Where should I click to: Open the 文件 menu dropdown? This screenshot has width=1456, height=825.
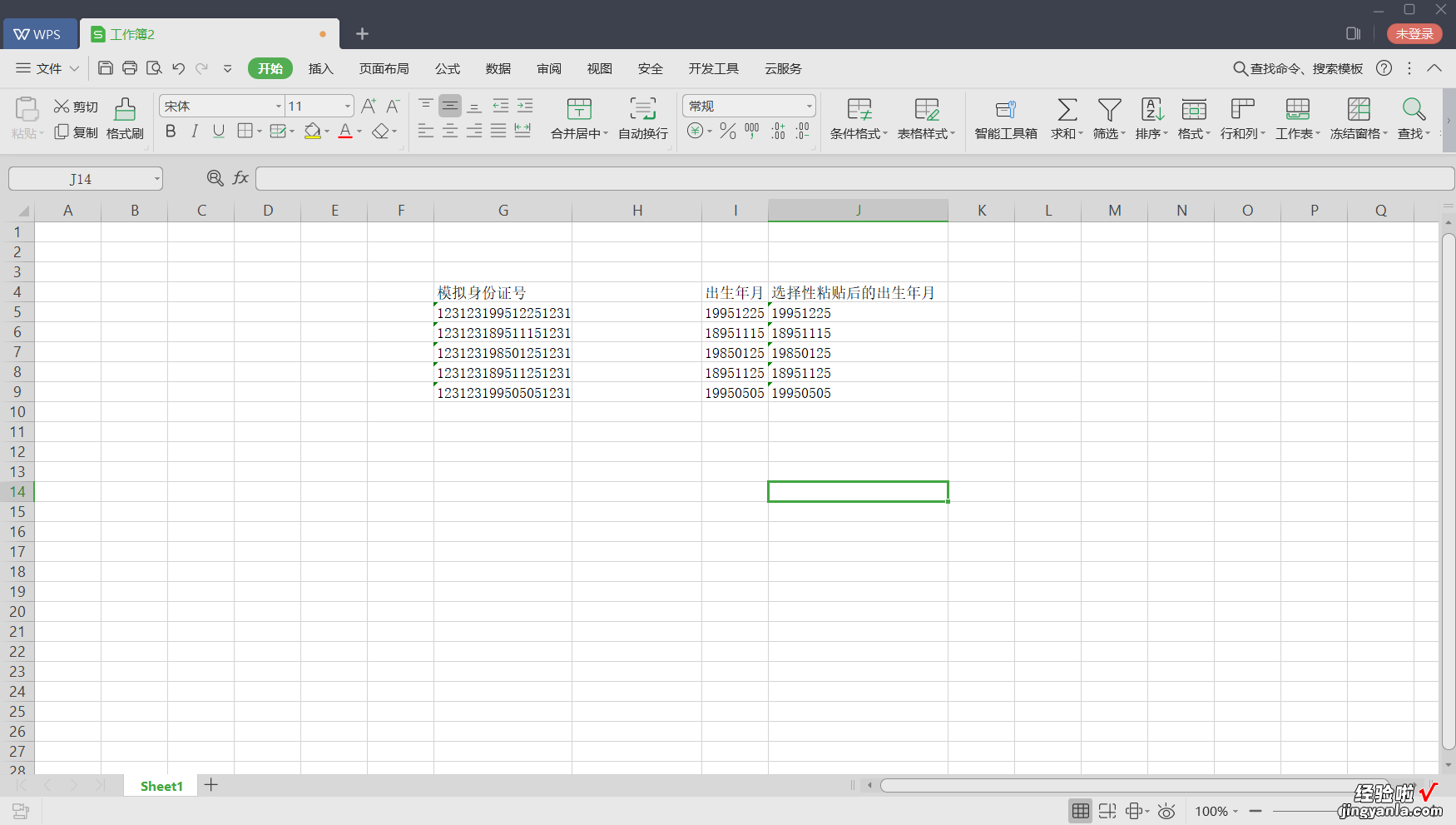[47, 68]
